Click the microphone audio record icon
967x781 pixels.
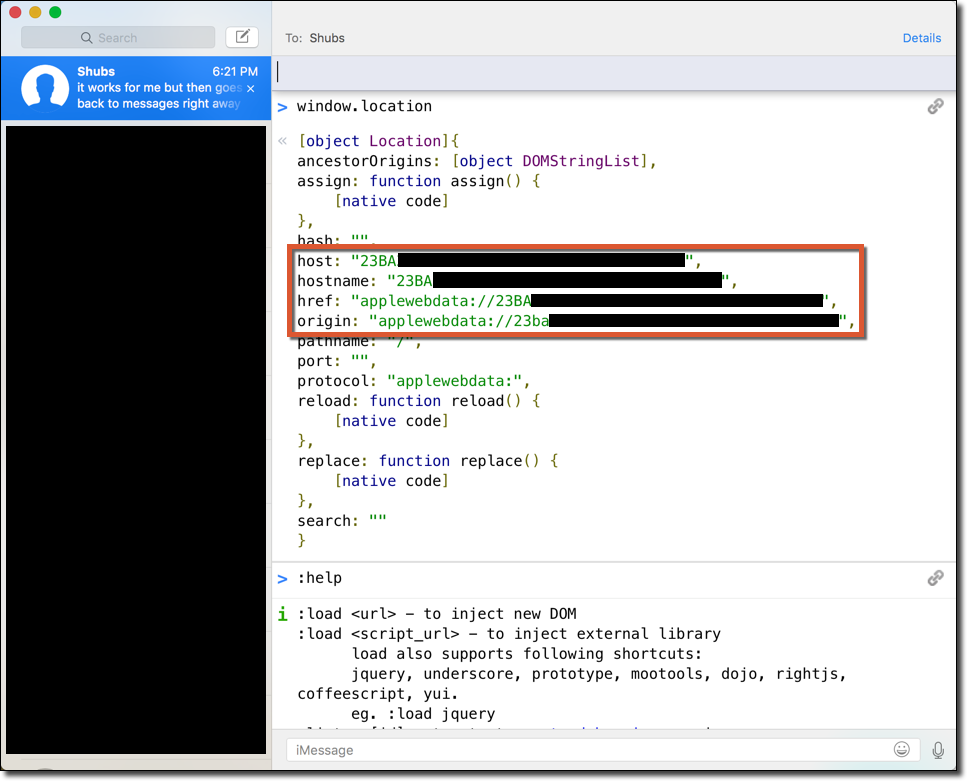point(938,750)
